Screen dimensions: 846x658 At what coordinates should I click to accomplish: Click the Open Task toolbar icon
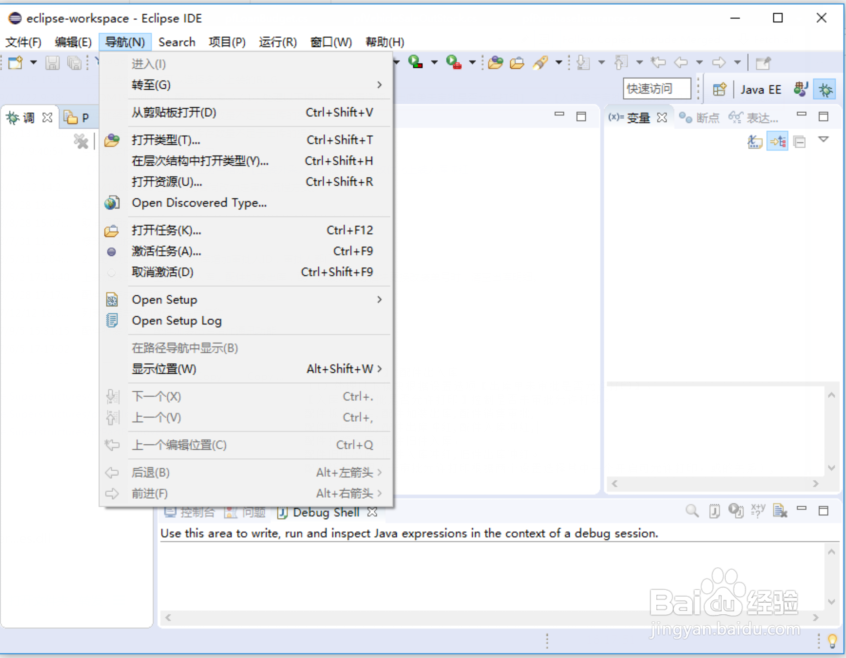(x=517, y=63)
